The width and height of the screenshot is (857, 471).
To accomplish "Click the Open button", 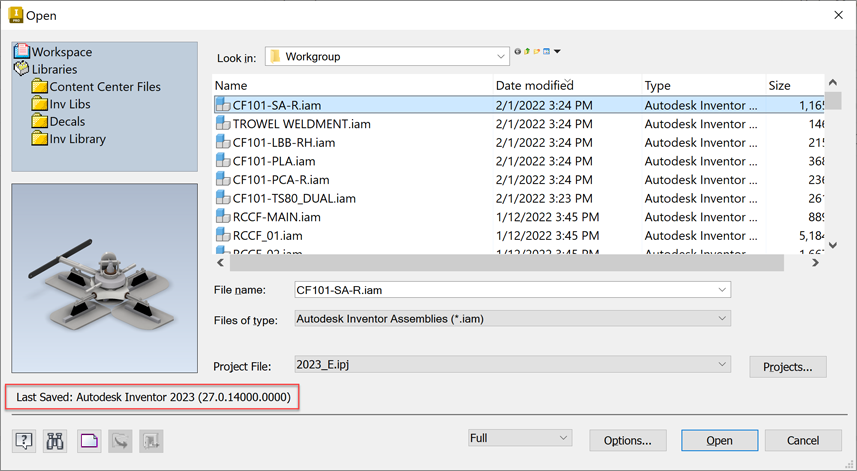I will (719, 440).
